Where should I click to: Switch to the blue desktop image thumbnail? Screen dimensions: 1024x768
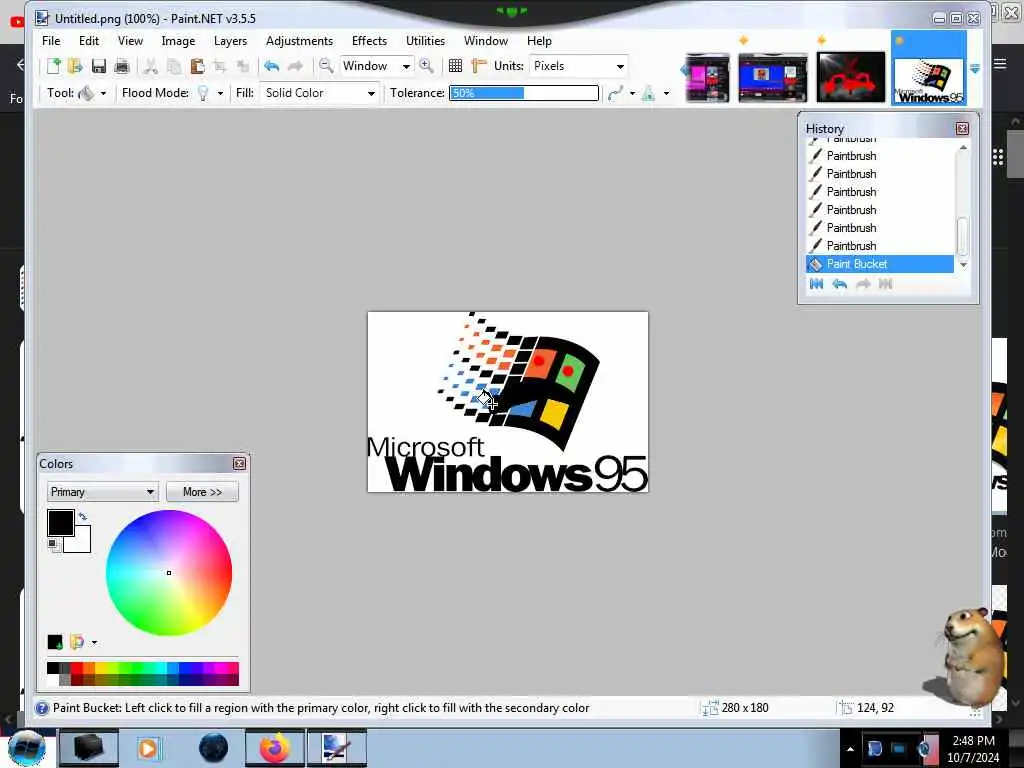(773, 78)
